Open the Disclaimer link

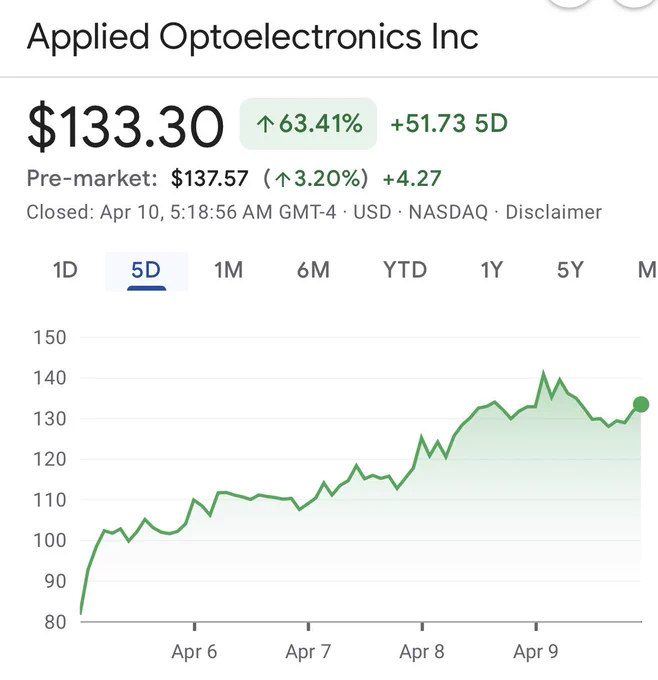click(x=553, y=212)
